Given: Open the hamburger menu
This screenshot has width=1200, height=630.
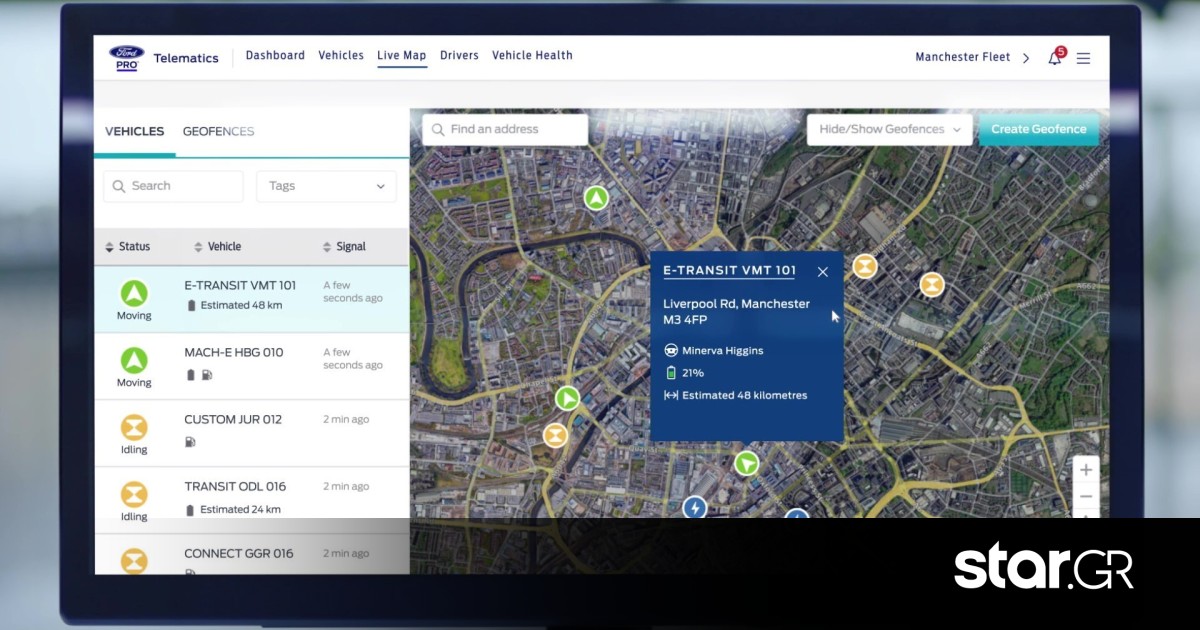Looking at the screenshot, I should (1083, 58).
